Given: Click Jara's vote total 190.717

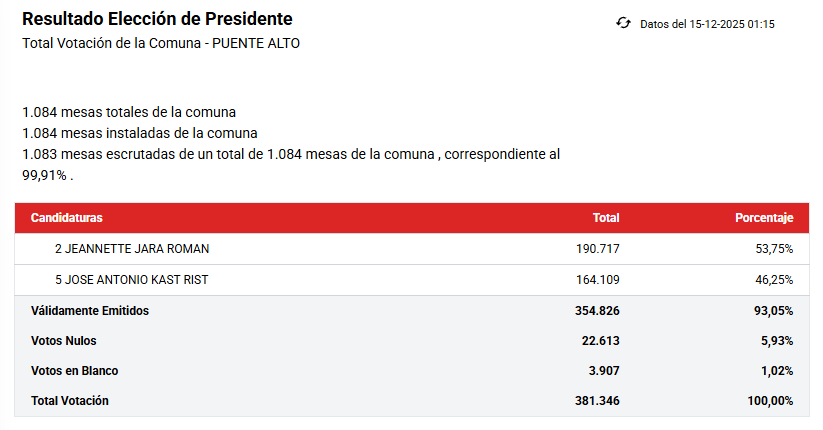Looking at the screenshot, I should 598,249.
